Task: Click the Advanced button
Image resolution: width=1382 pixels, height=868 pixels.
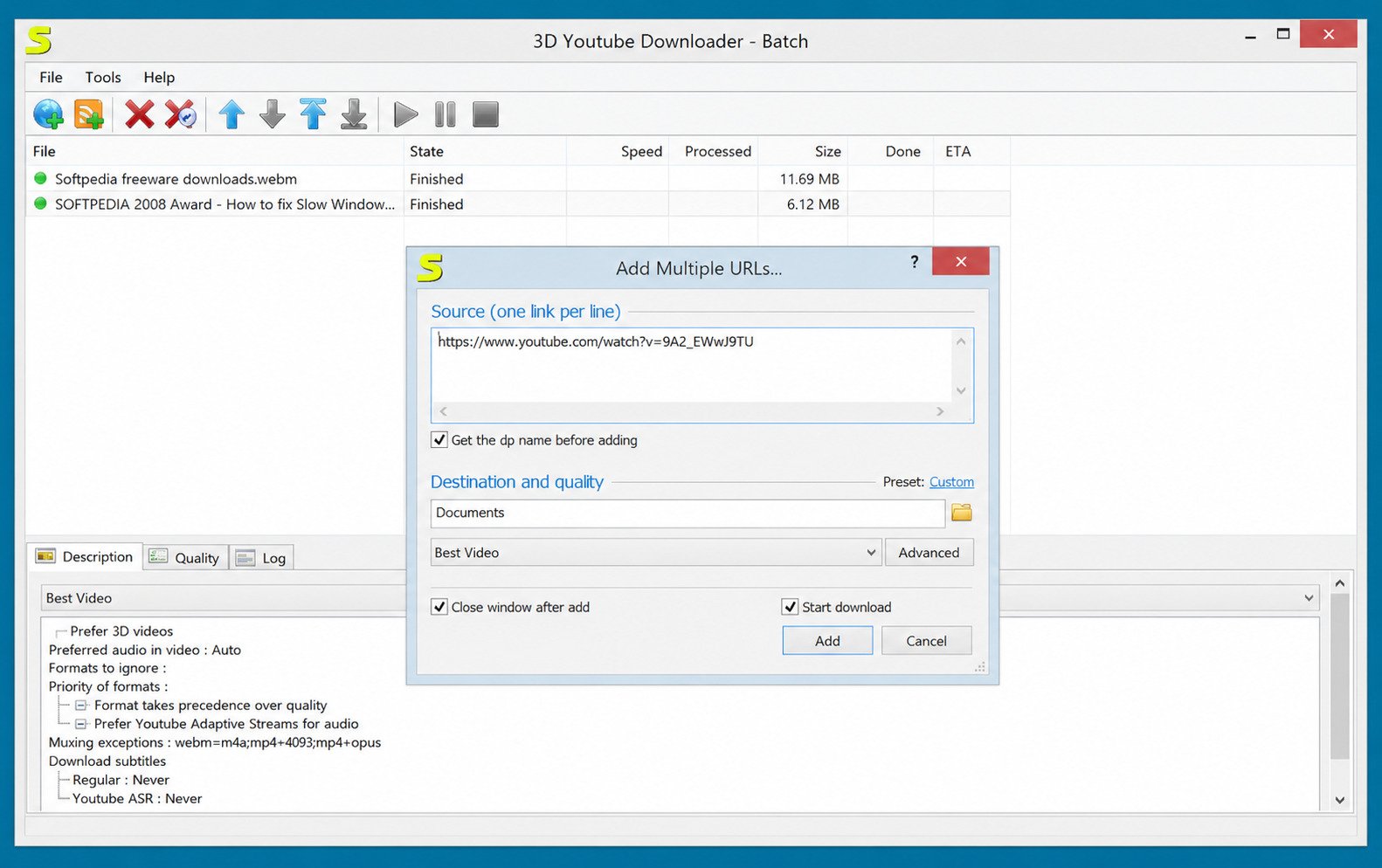Action: click(929, 553)
